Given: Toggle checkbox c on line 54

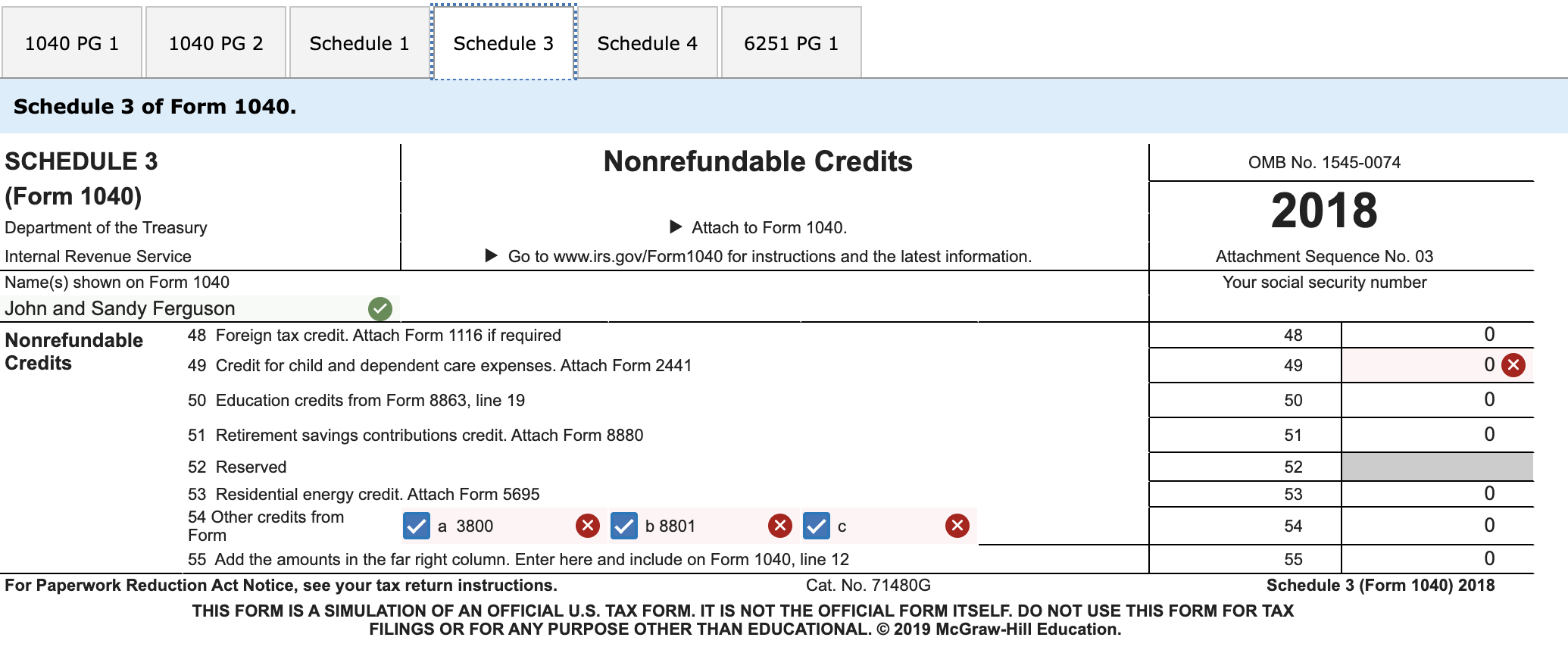Looking at the screenshot, I should [816, 526].
